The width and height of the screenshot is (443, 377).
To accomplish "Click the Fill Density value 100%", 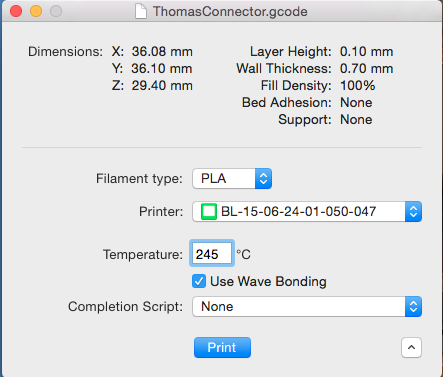I will pos(357,86).
